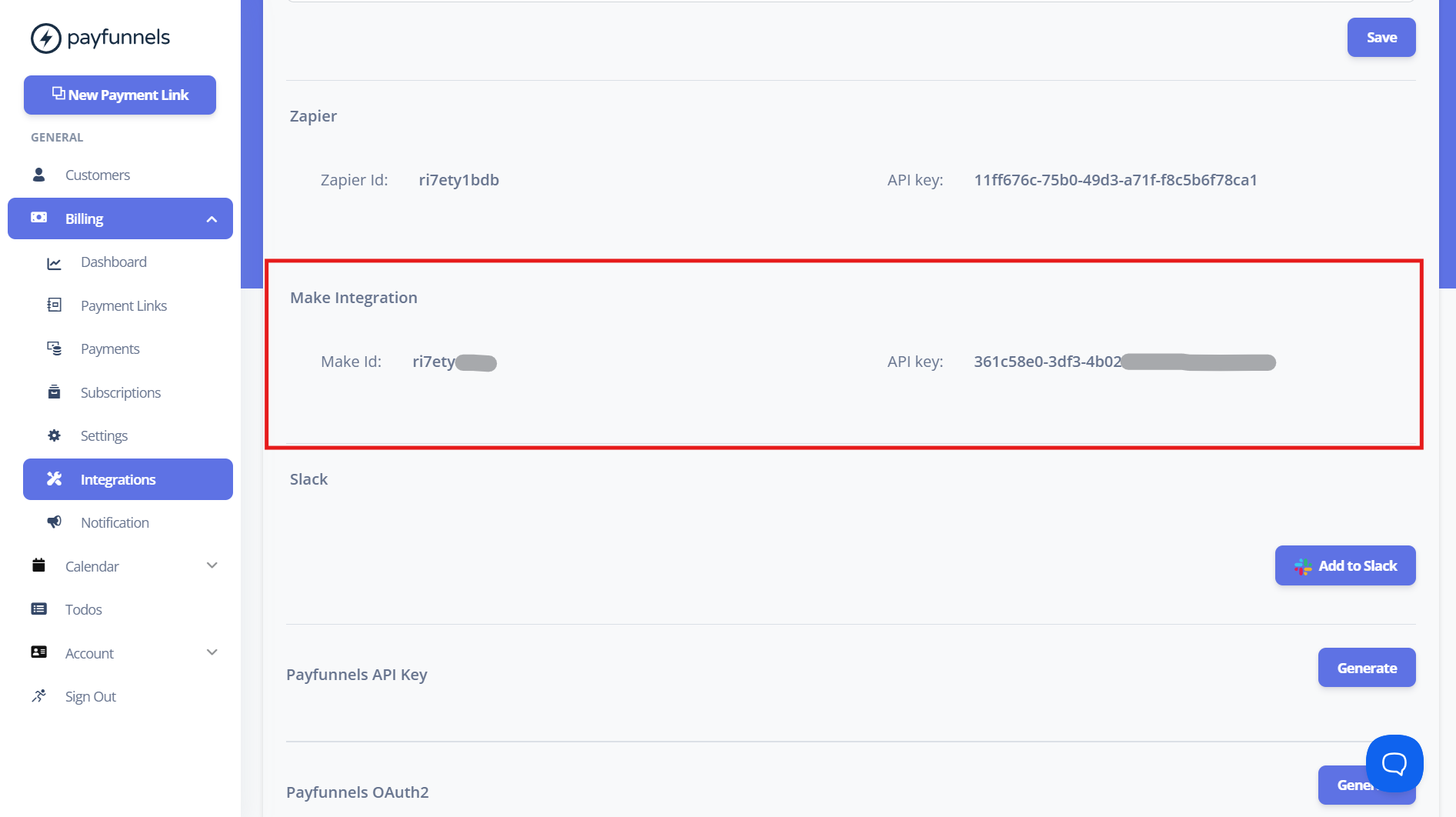The image size is (1456, 817).
Task: Generate a Payfunnels API Key
Action: pos(1367,668)
